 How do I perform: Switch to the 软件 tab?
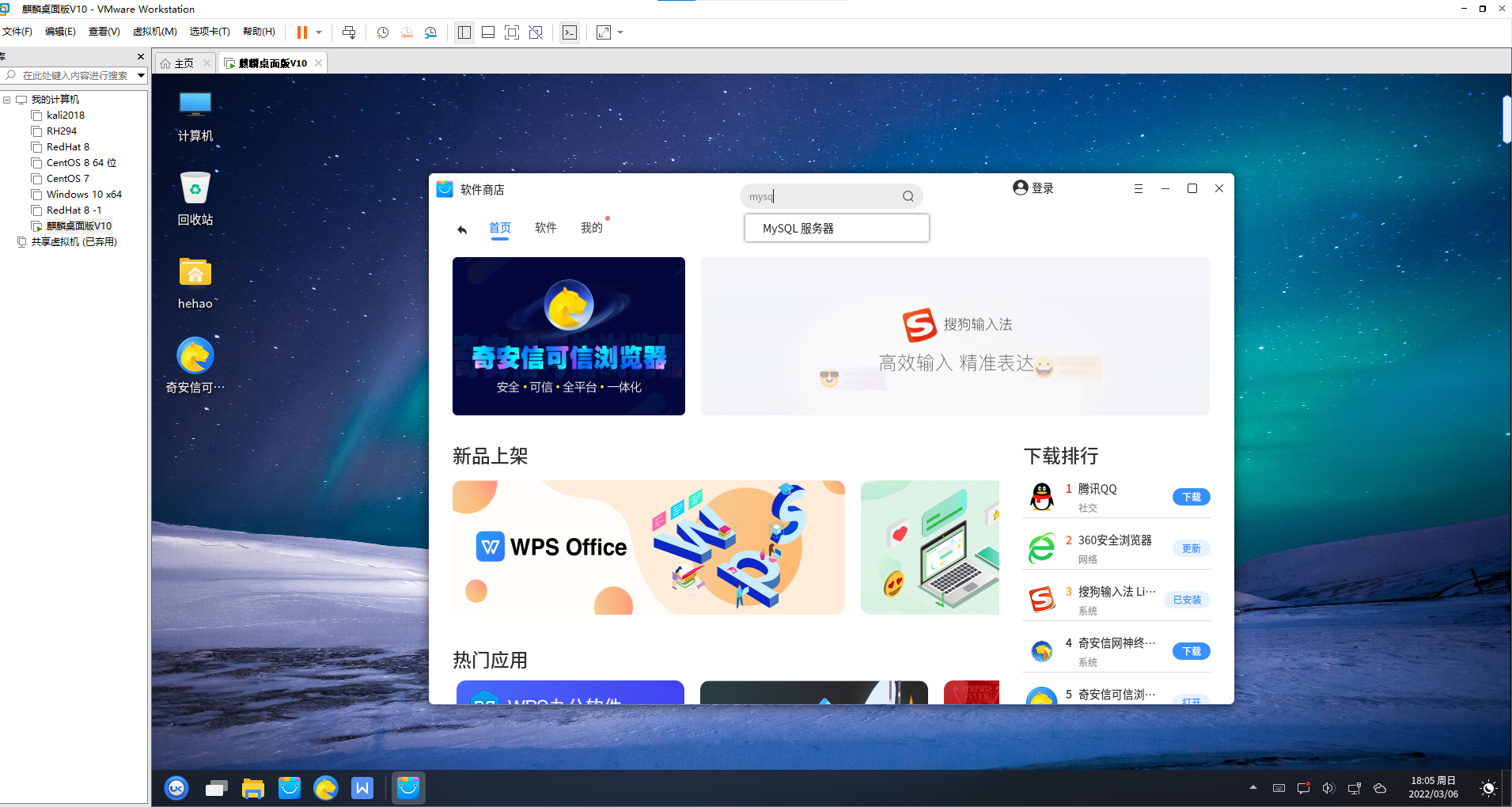[x=546, y=228]
